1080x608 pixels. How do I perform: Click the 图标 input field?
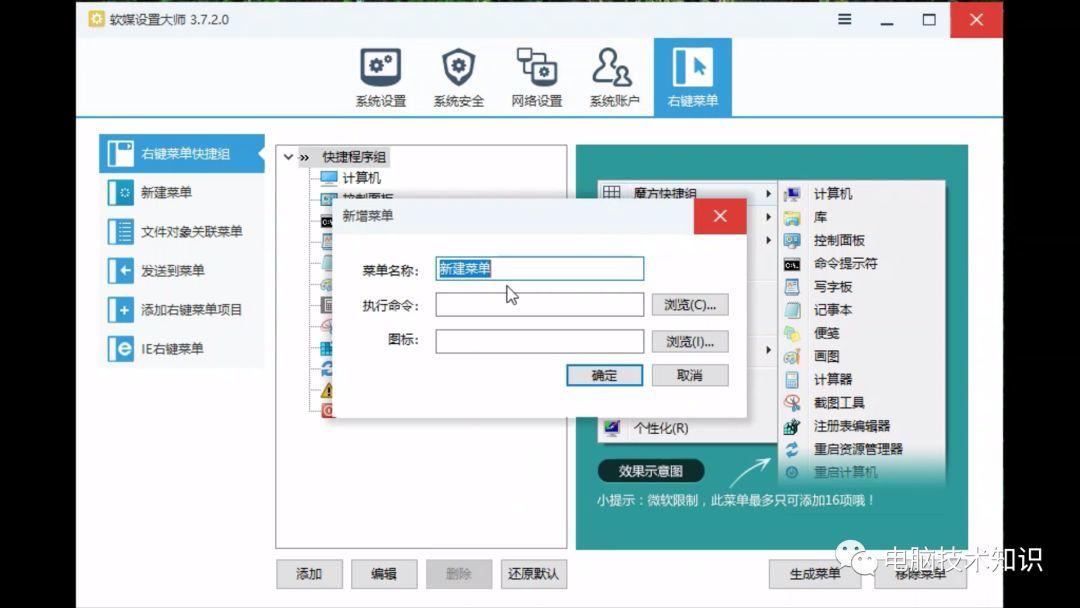coord(539,341)
